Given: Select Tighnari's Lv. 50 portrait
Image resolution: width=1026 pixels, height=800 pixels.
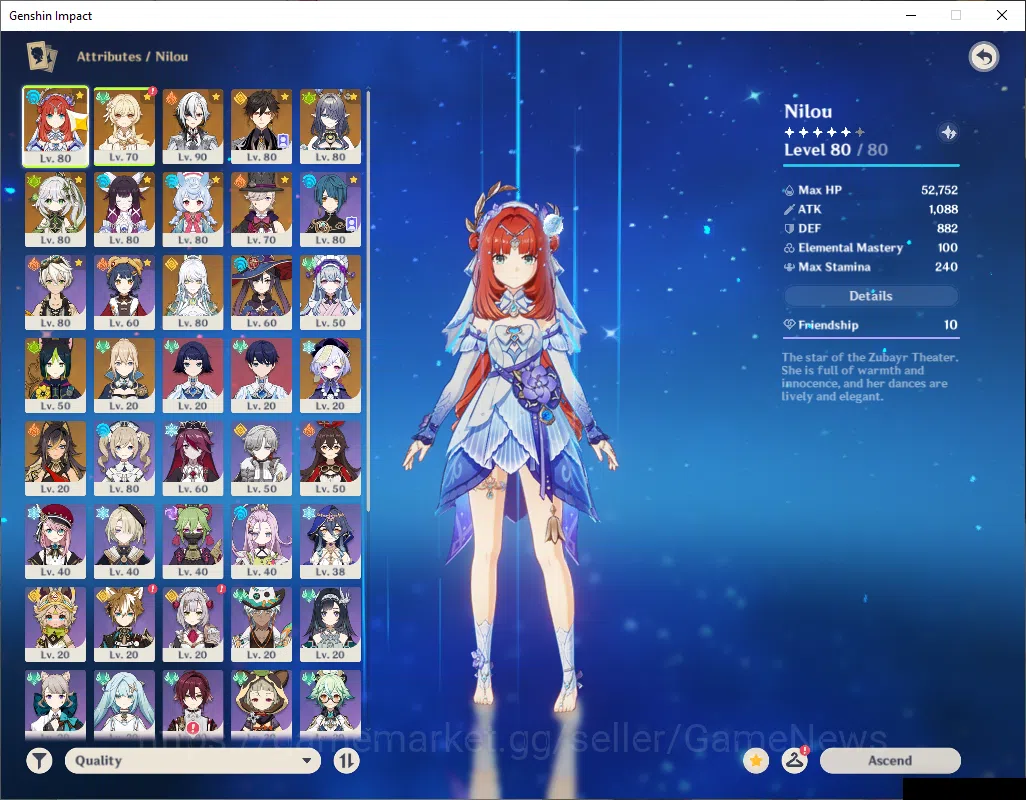Looking at the screenshot, I should pyautogui.click(x=56, y=375).
